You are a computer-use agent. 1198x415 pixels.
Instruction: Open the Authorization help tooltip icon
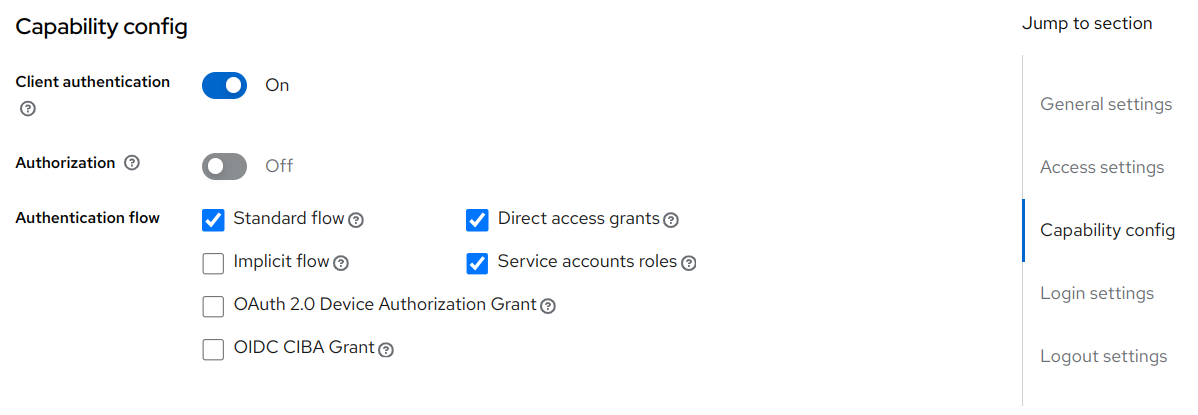tap(132, 163)
